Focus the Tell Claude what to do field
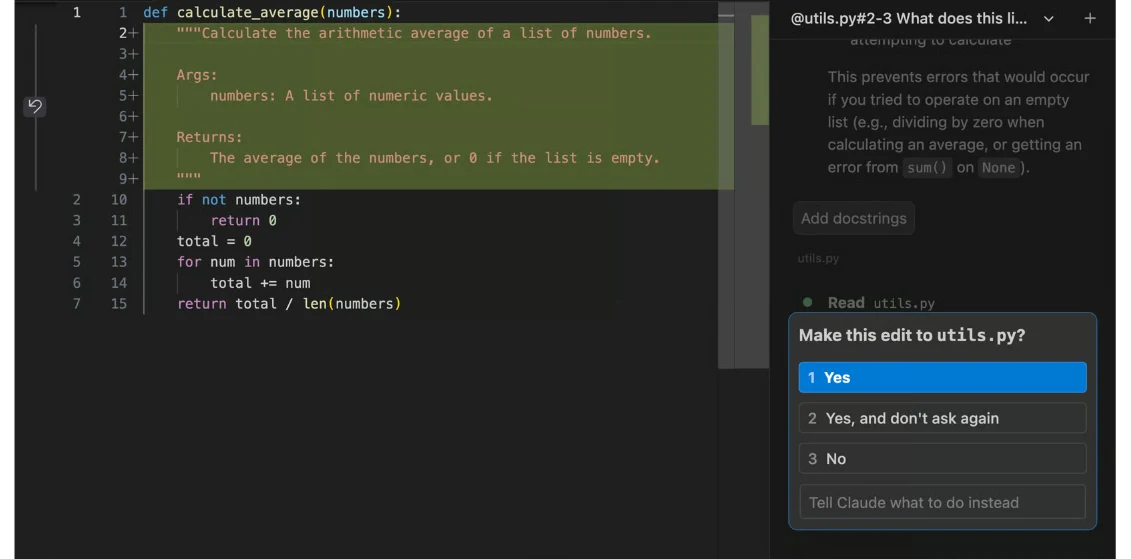The image size is (1131, 559). (942, 502)
